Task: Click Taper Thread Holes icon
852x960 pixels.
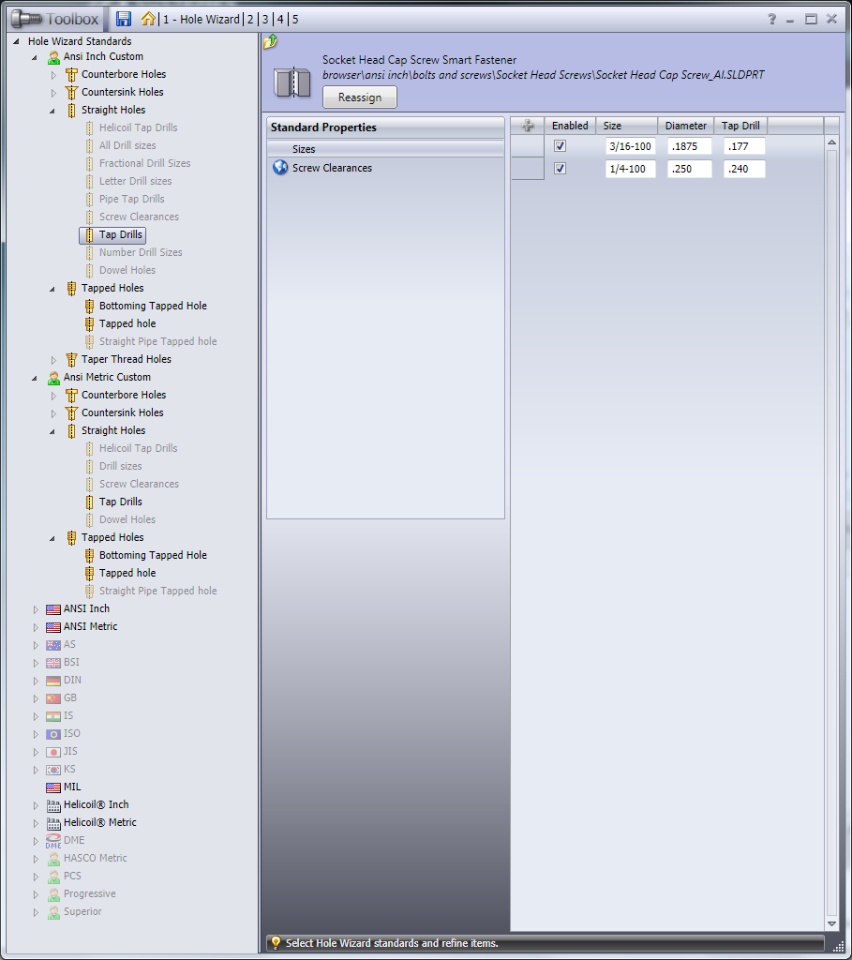Action: tap(72, 359)
